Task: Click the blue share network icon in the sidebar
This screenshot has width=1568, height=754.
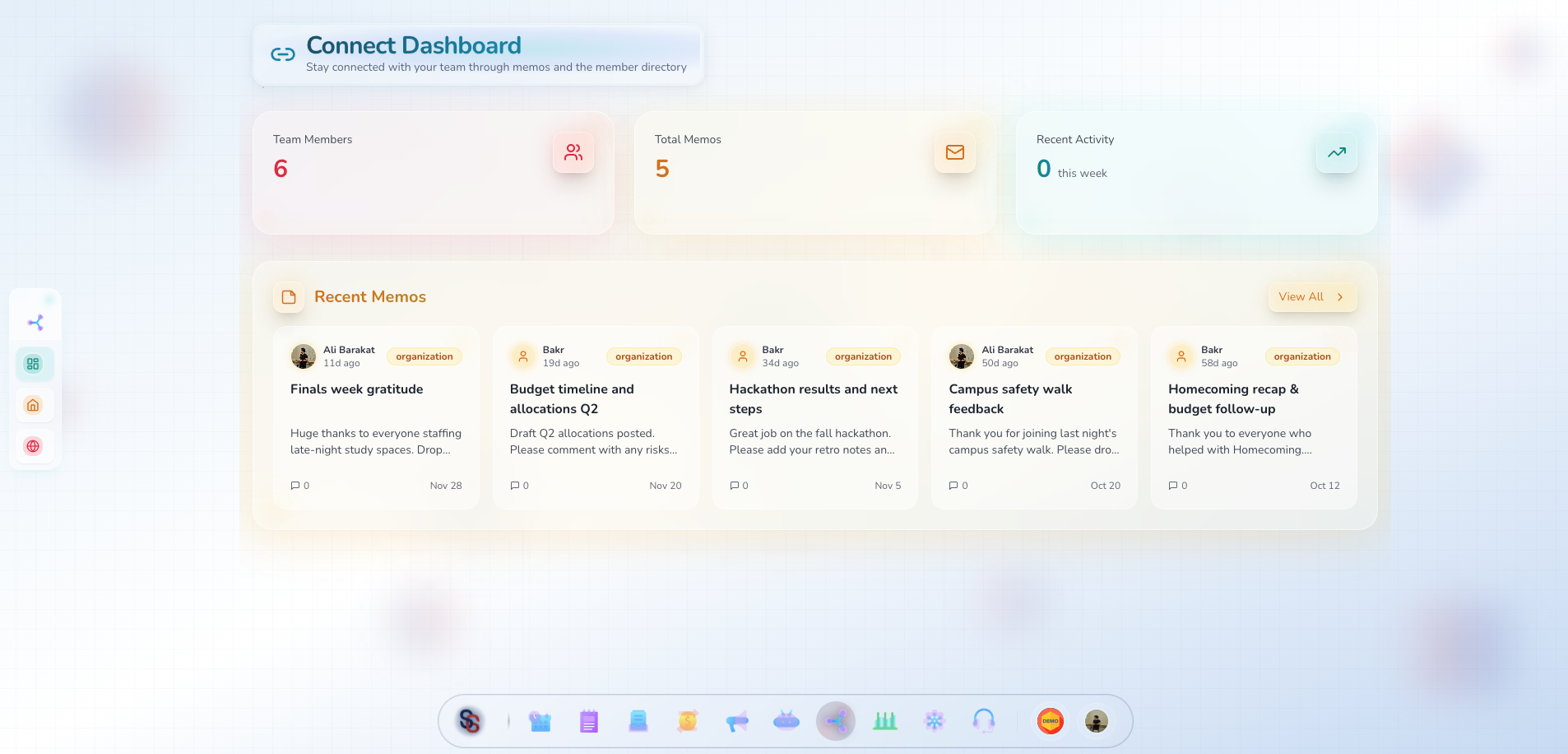Action: pos(35,322)
